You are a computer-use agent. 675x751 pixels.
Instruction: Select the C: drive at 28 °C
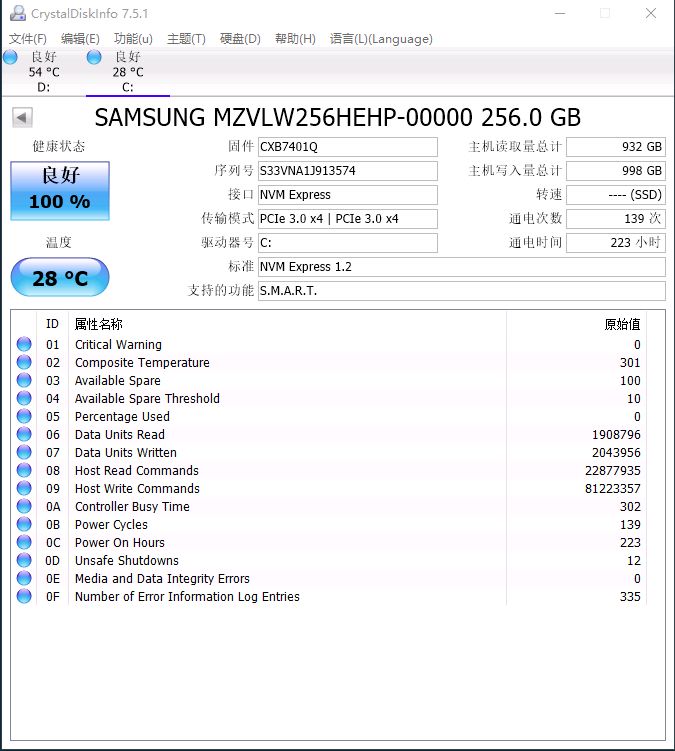[x=127, y=72]
